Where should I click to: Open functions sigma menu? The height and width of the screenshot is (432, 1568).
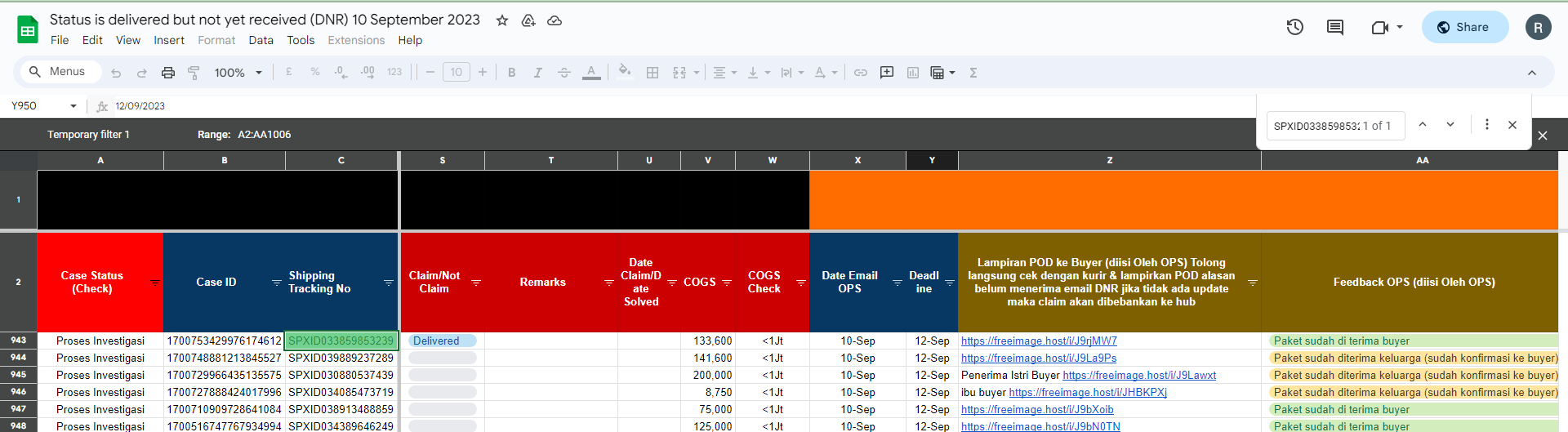point(973,73)
